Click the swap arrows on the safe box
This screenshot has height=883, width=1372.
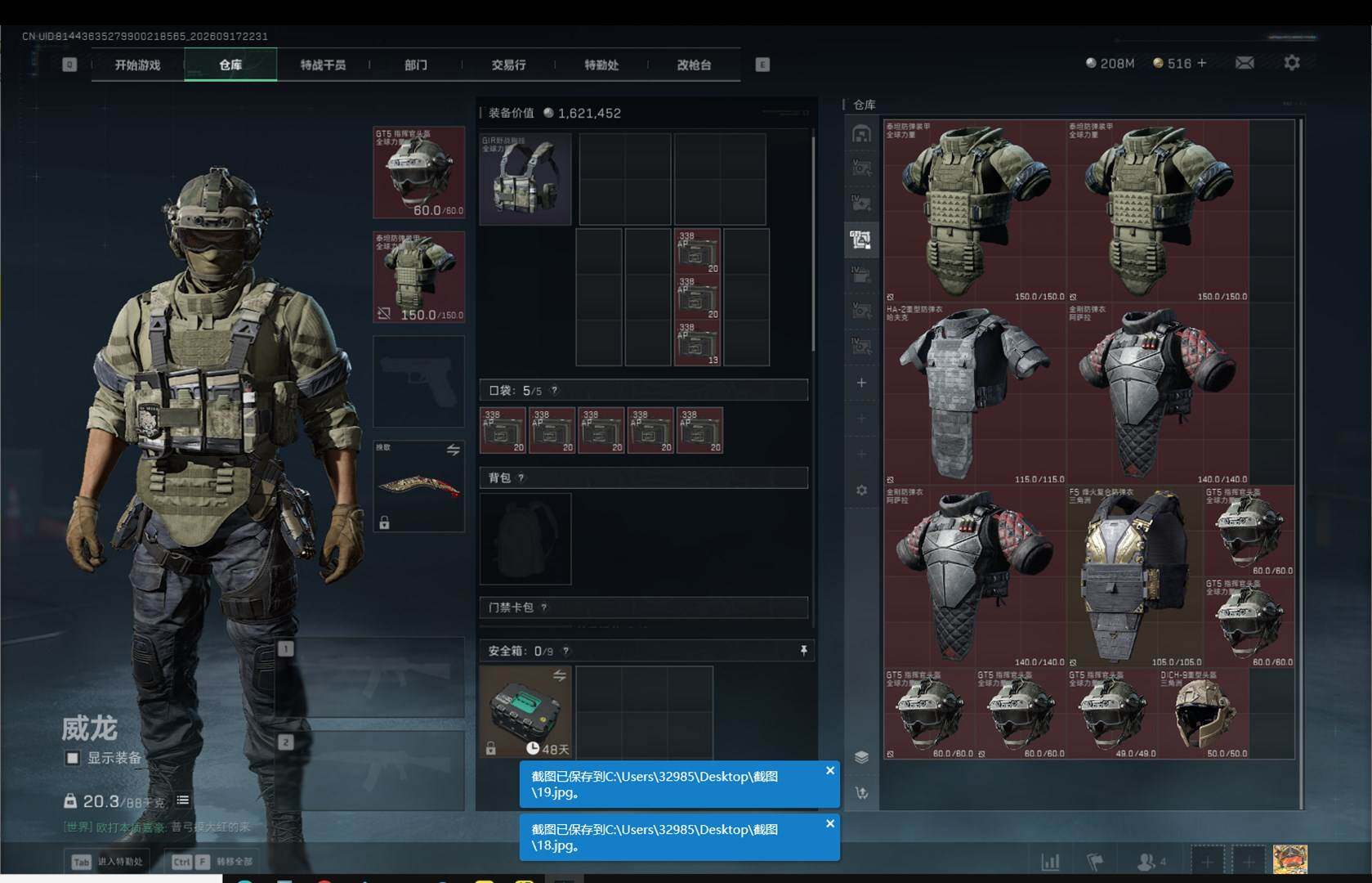click(560, 675)
